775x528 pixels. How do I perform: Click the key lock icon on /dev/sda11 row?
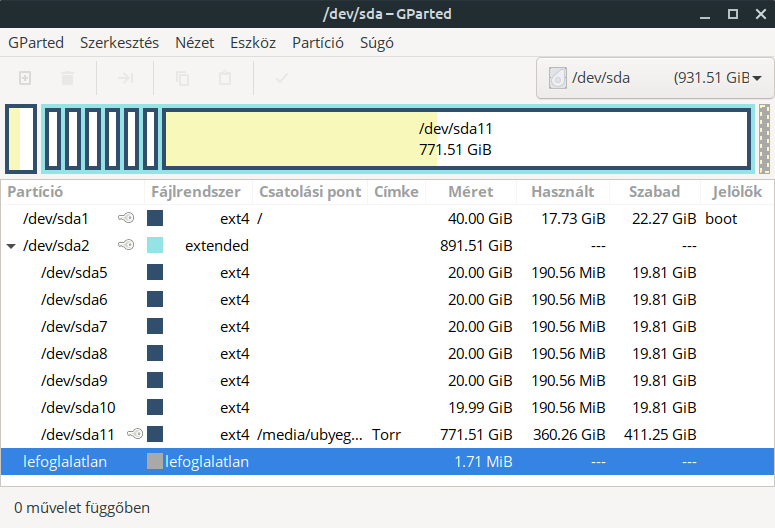coord(135,434)
